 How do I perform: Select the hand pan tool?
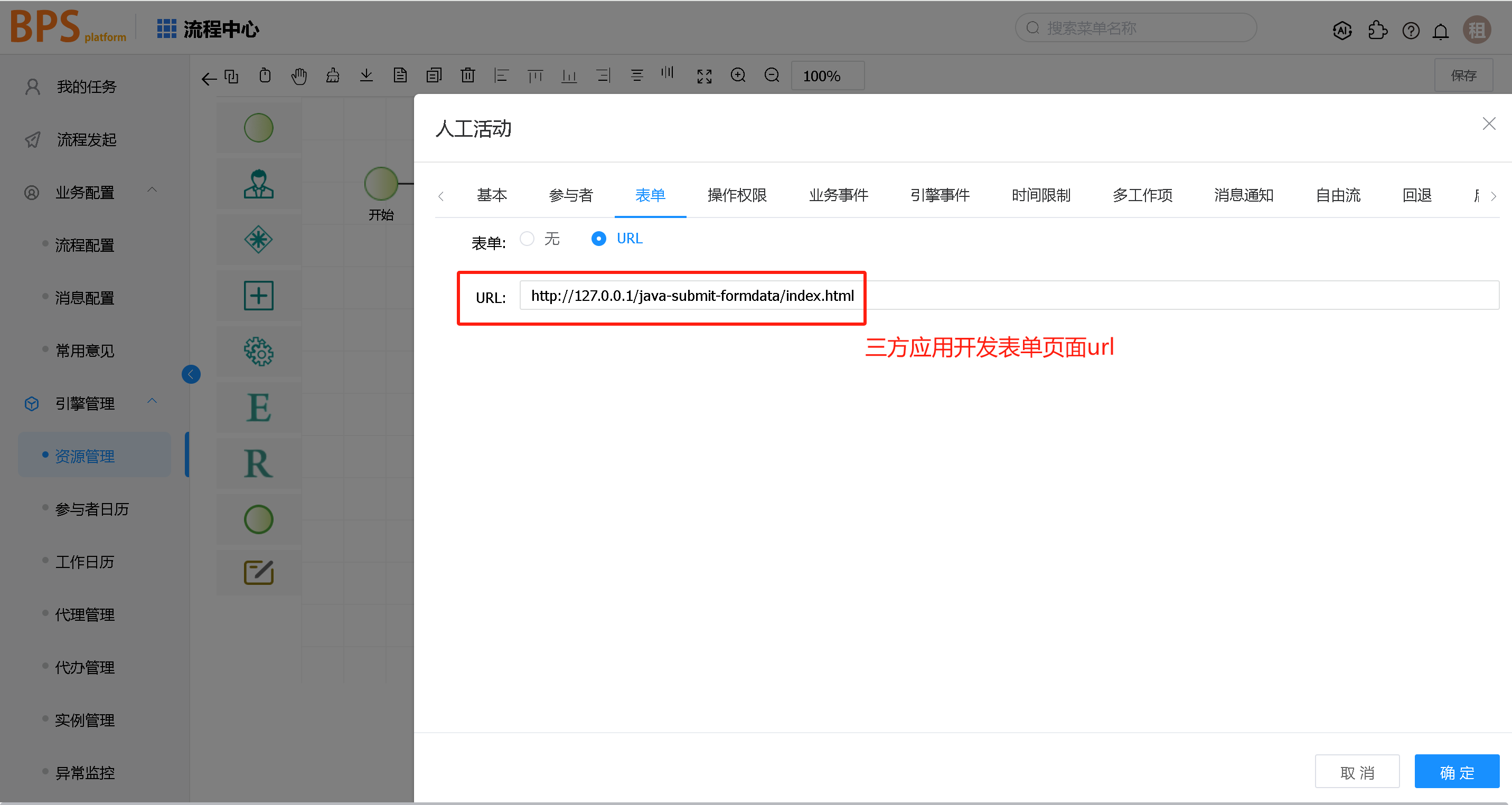click(x=299, y=75)
